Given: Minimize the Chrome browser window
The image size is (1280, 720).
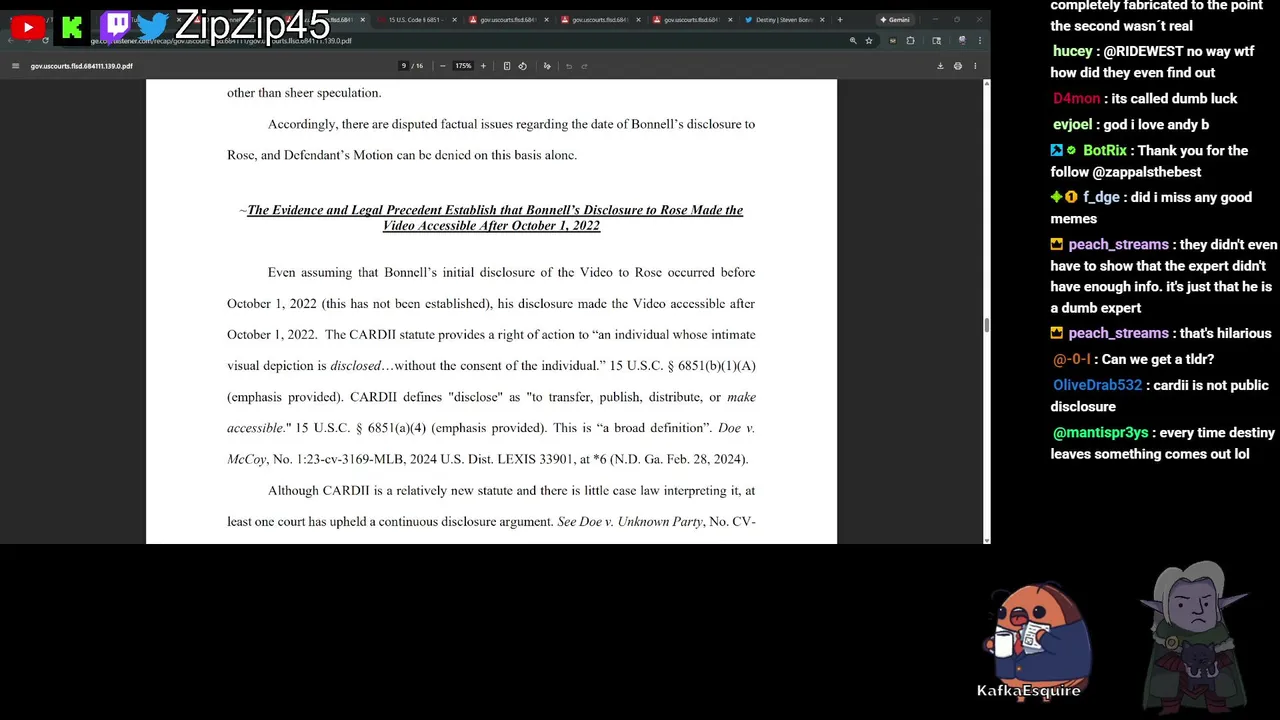Looking at the screenshot, I should point(936,20).
